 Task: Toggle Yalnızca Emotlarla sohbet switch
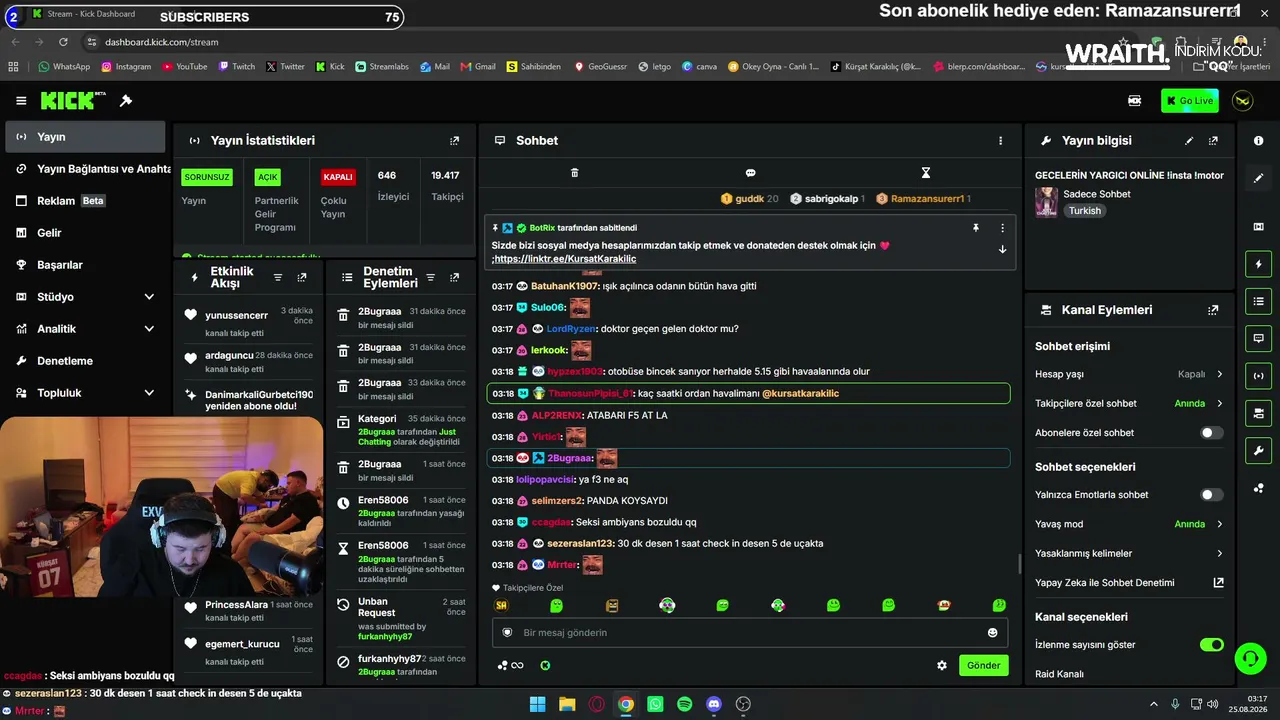point(1211,495)
